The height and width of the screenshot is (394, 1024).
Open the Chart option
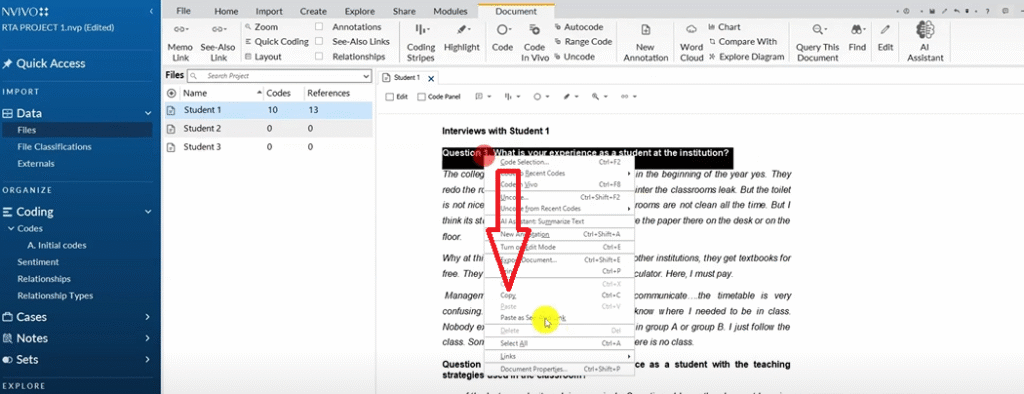[725, 27]
